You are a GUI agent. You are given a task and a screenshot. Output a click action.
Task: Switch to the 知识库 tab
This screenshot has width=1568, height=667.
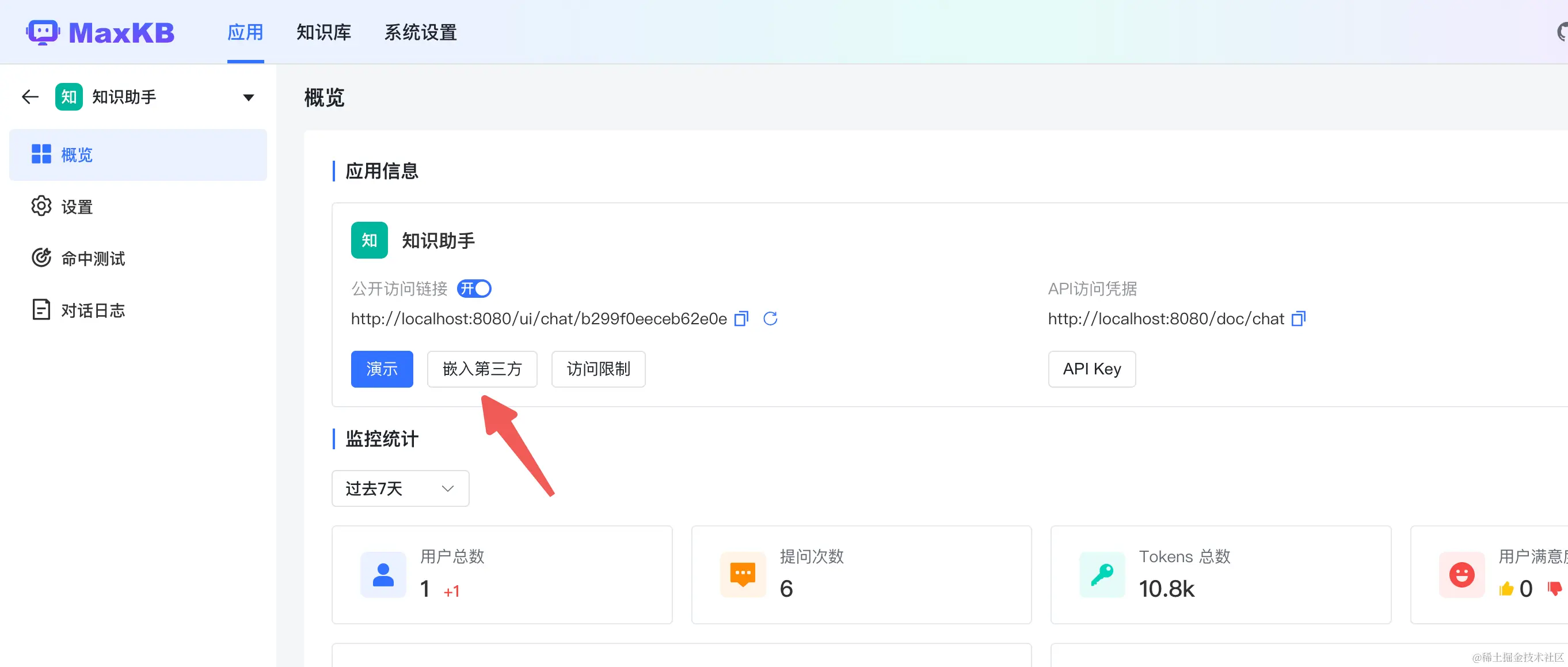[x=324, y=33]
